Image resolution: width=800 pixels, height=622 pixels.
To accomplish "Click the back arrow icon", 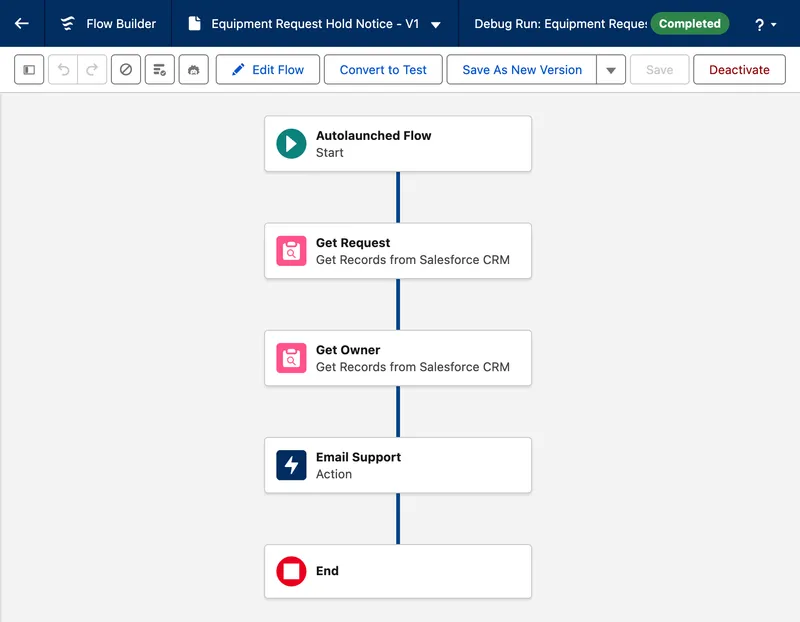I will [21, 23].
